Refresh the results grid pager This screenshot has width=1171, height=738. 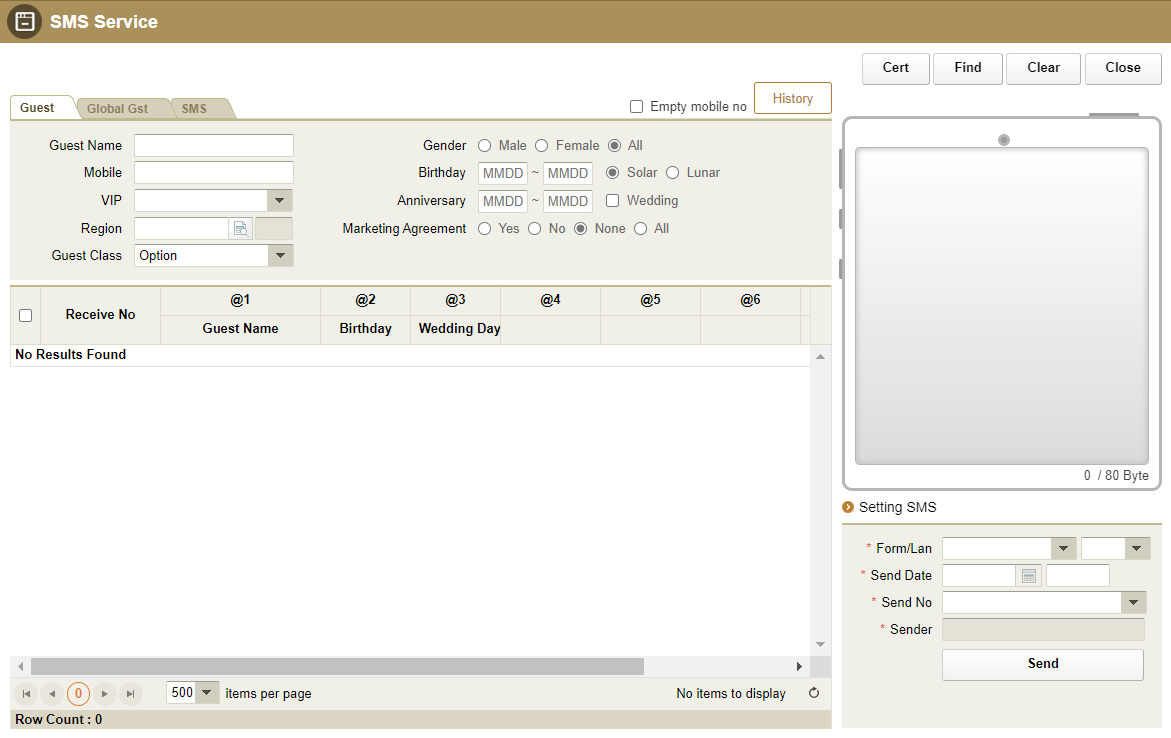[814, 693]
